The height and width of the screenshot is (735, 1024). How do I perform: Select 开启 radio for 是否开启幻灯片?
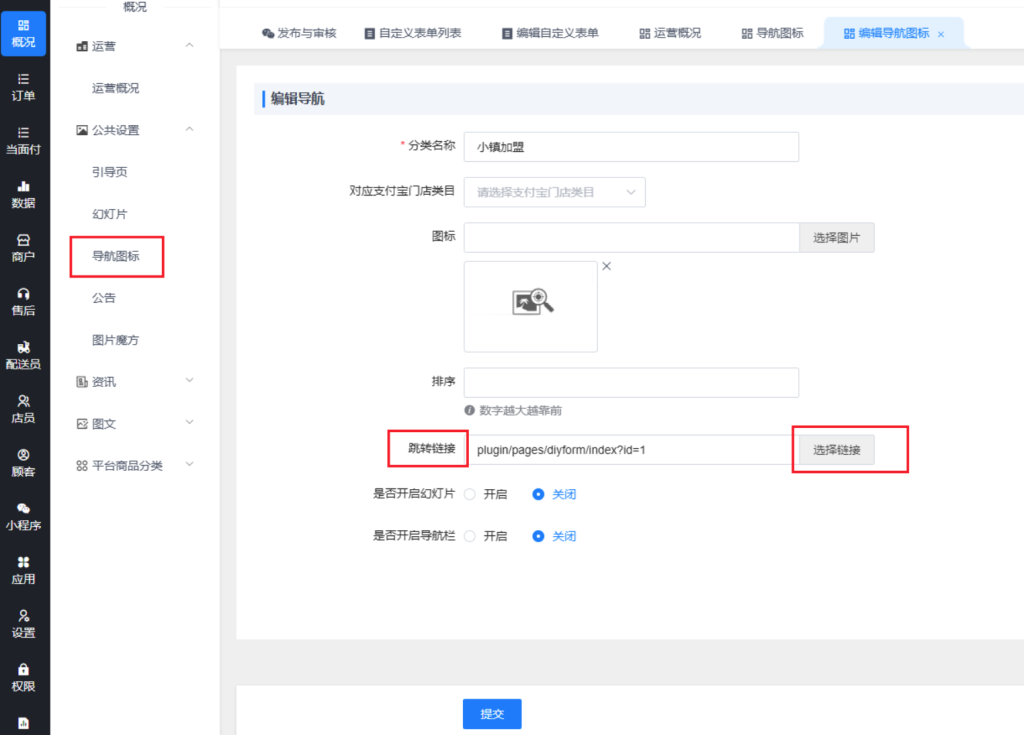pyautogui.click(x=470, y=494)
